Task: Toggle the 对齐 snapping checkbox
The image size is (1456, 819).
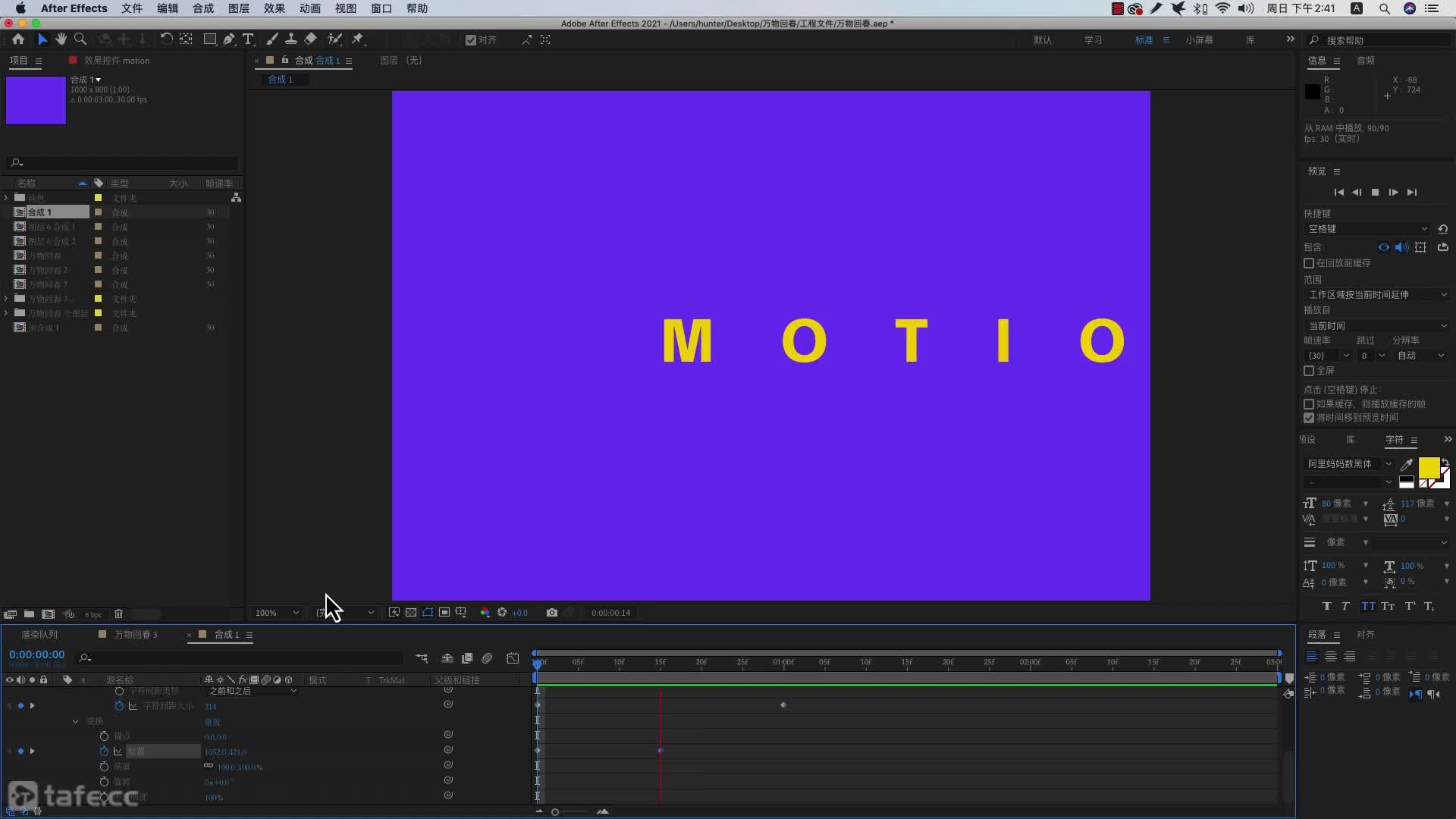Action: pos(471,40)
